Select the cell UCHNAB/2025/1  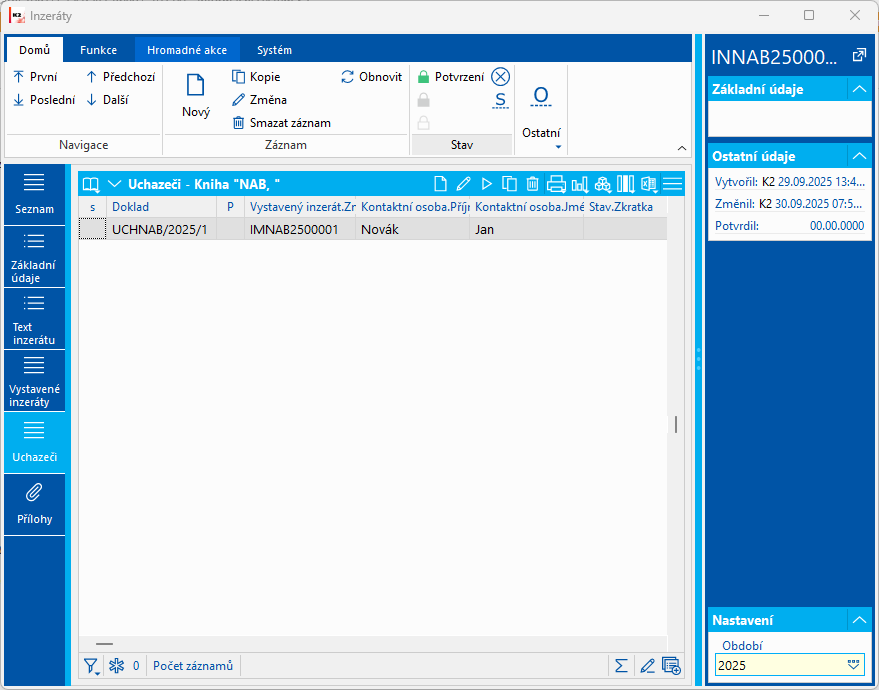click(161, 229)
